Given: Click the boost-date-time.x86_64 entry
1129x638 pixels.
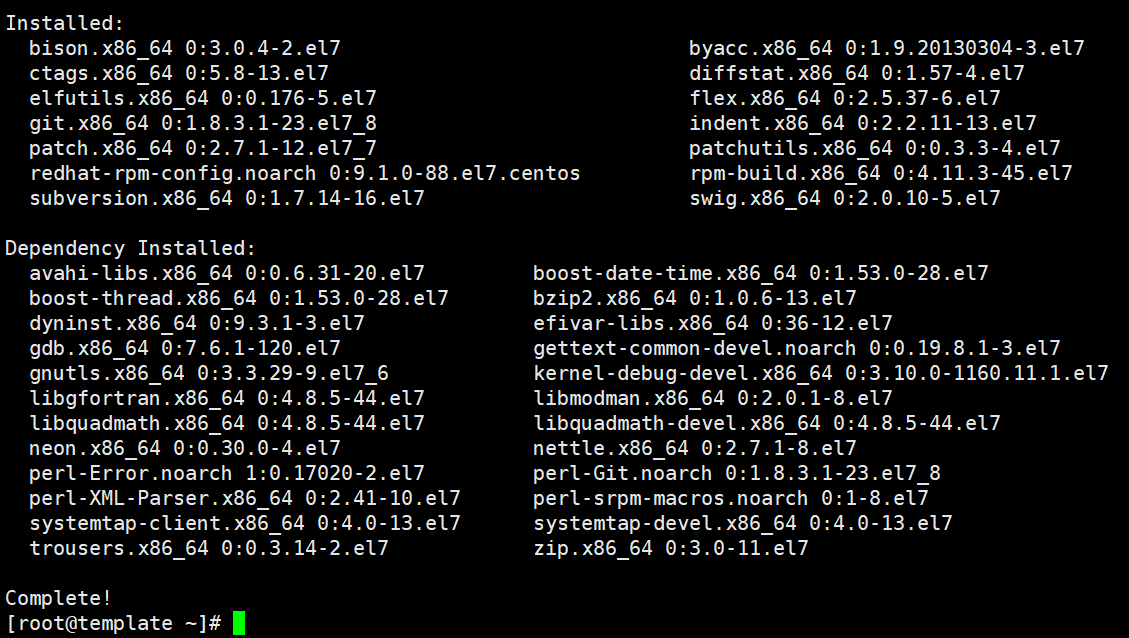Looking at the screenshot, I should [760, 273].
